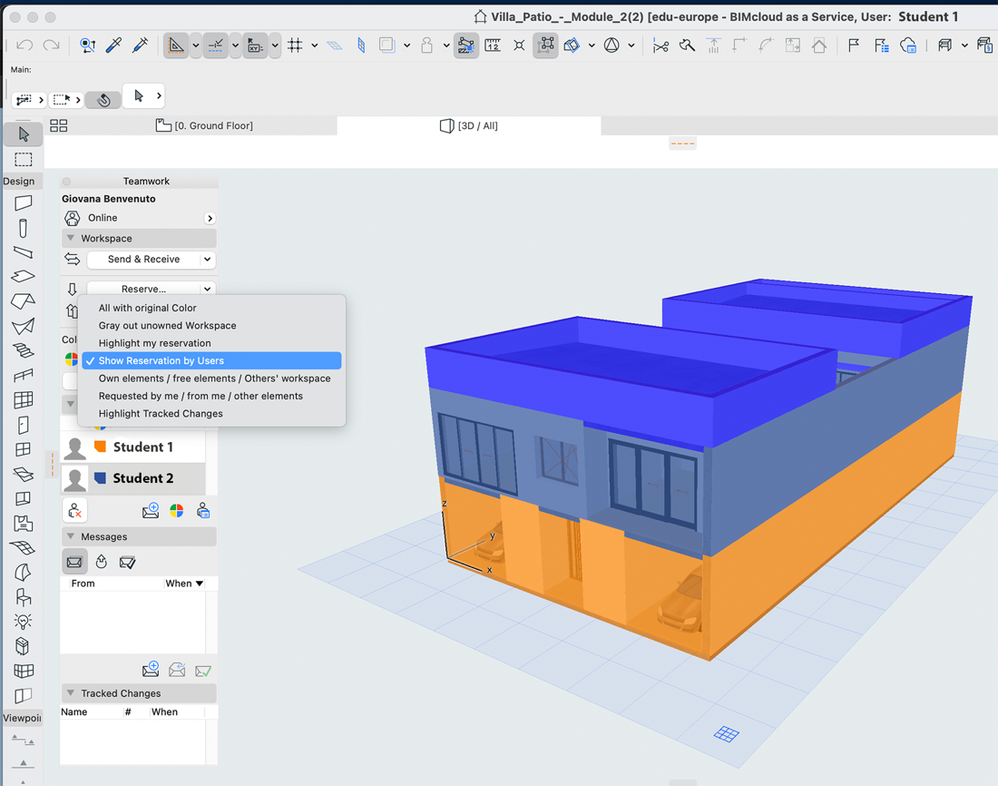Collapse the Tracked Changes section
The image size is (998, 786).
click(x=70, y=693)
